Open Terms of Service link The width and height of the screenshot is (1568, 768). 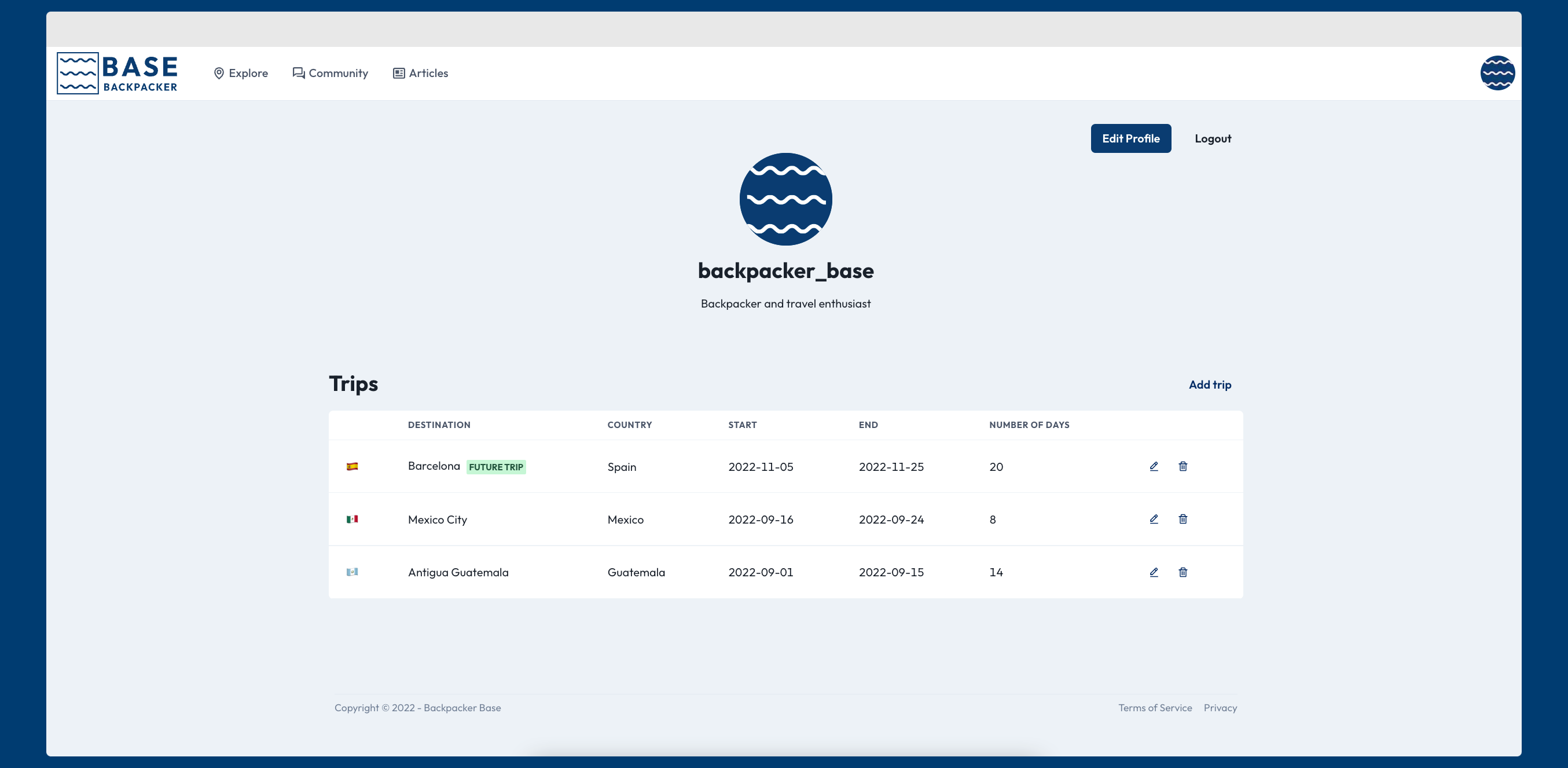[x=1155, y=708]
